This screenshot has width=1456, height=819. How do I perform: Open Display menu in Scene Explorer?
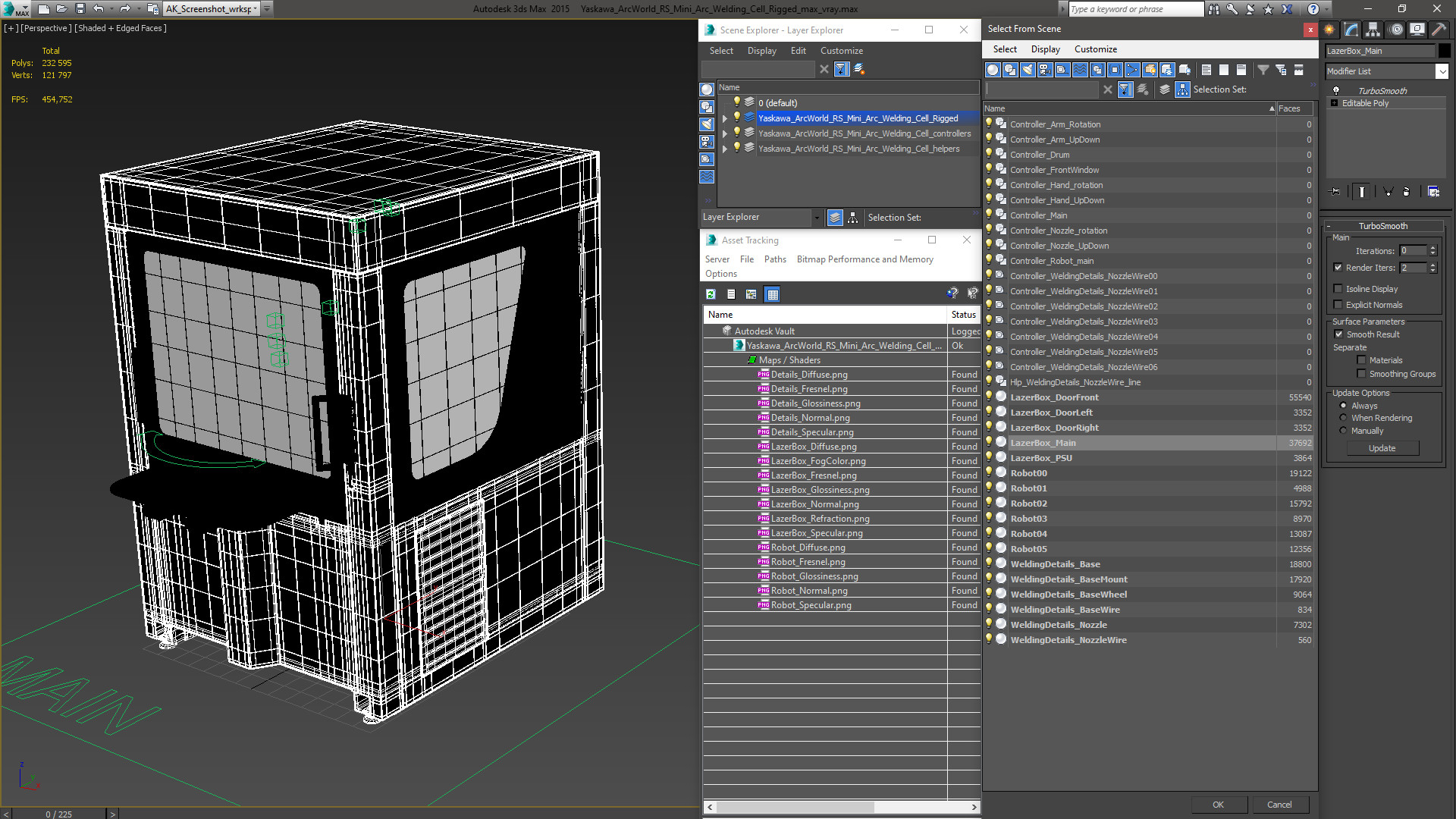point(761,51)
